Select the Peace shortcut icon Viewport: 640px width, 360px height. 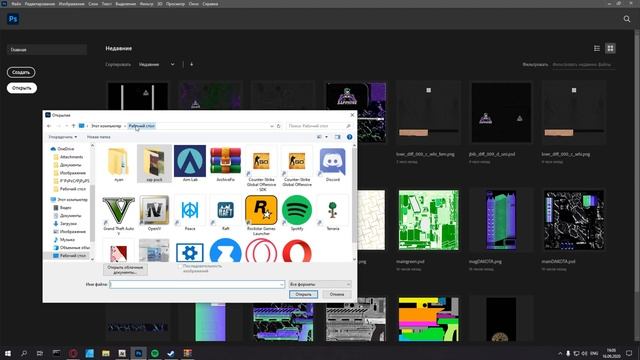click(x=190, y=213)
